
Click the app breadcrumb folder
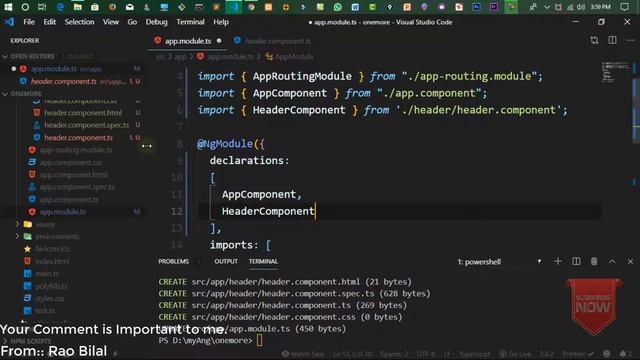pos(180,57)
